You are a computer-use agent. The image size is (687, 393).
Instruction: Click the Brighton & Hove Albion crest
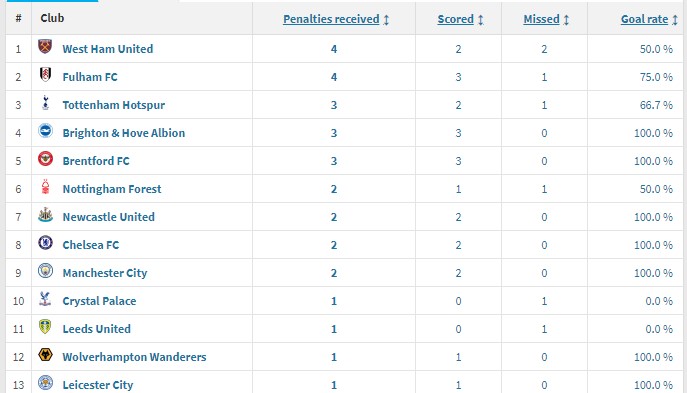point(45,131)
